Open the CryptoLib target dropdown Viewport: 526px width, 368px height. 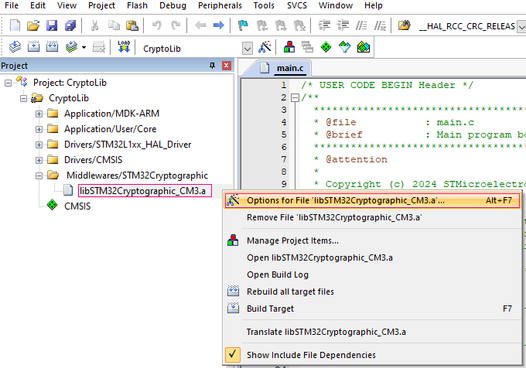(247, 49)
